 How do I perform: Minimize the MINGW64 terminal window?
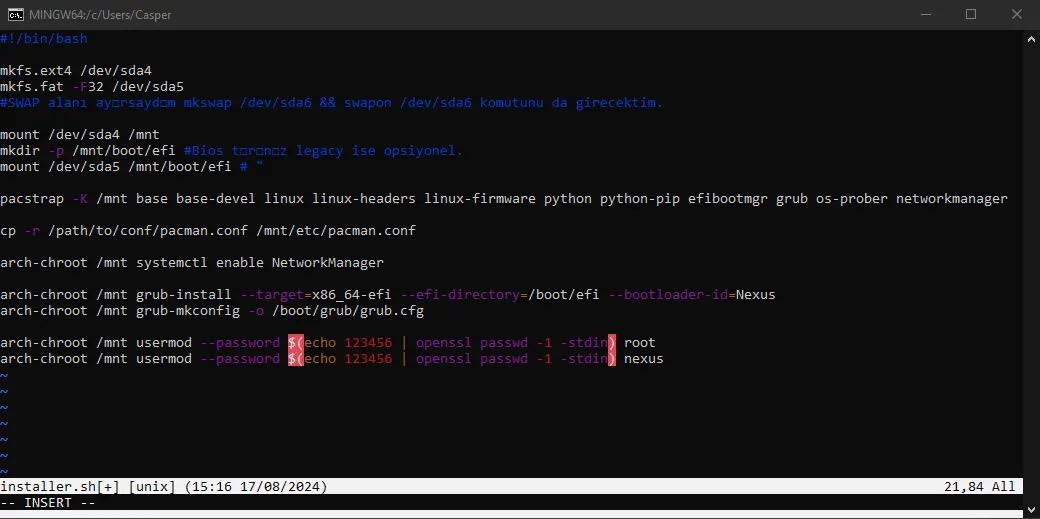pos(925,15)
